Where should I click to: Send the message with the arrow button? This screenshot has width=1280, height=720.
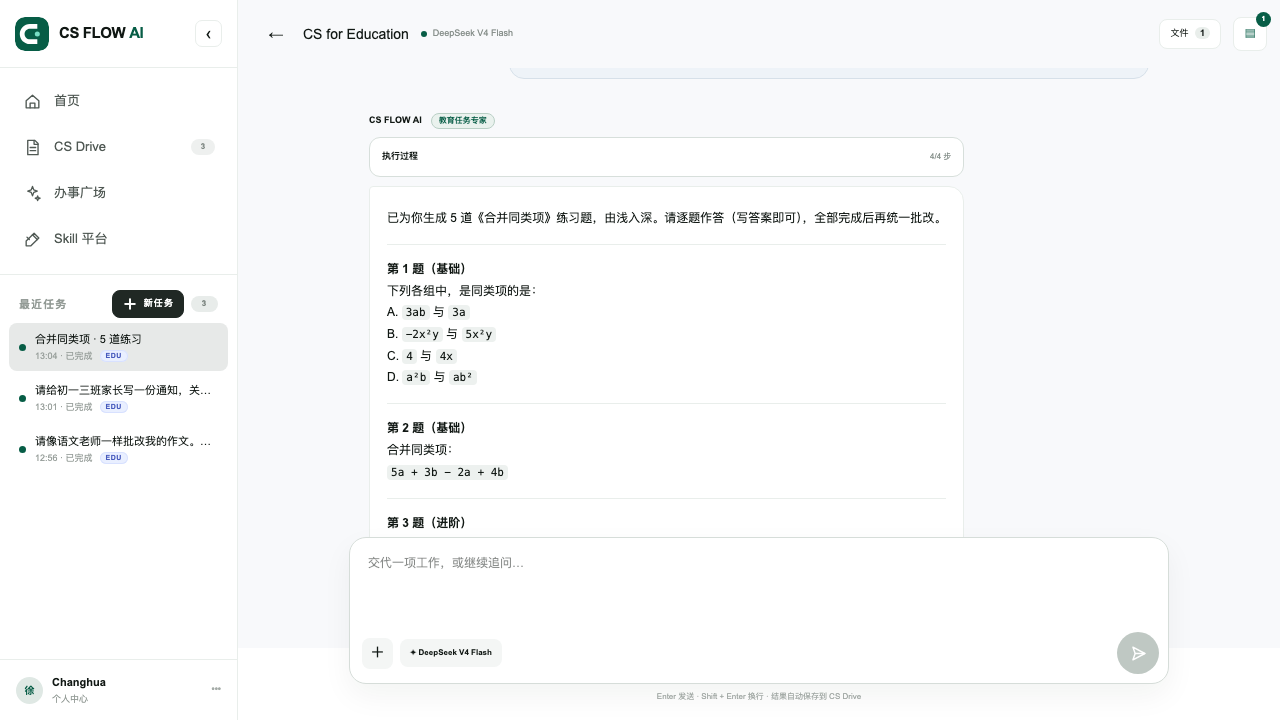[1138, 653]
